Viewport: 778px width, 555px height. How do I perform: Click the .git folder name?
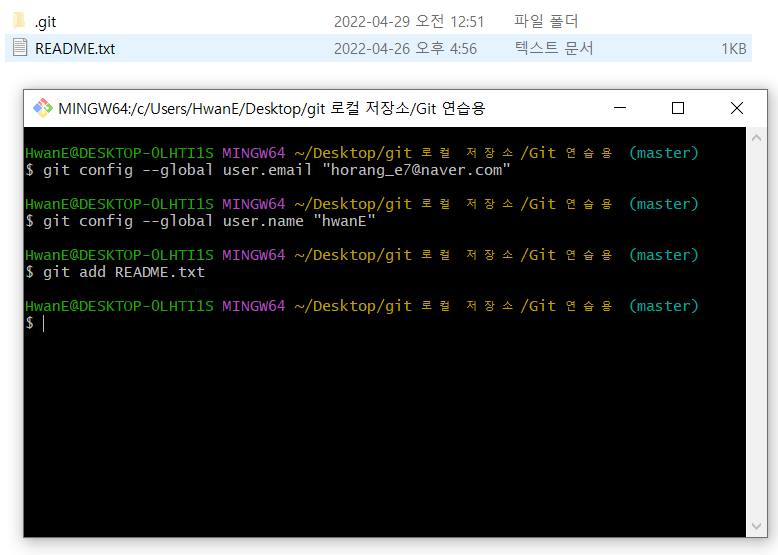point(46,22)
